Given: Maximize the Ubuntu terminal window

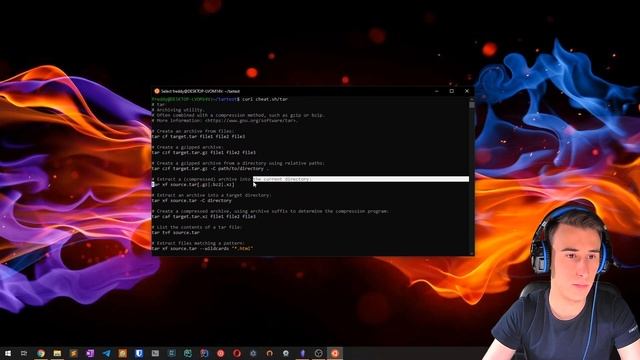Looking at the screenshot, I should click(451, 91).
